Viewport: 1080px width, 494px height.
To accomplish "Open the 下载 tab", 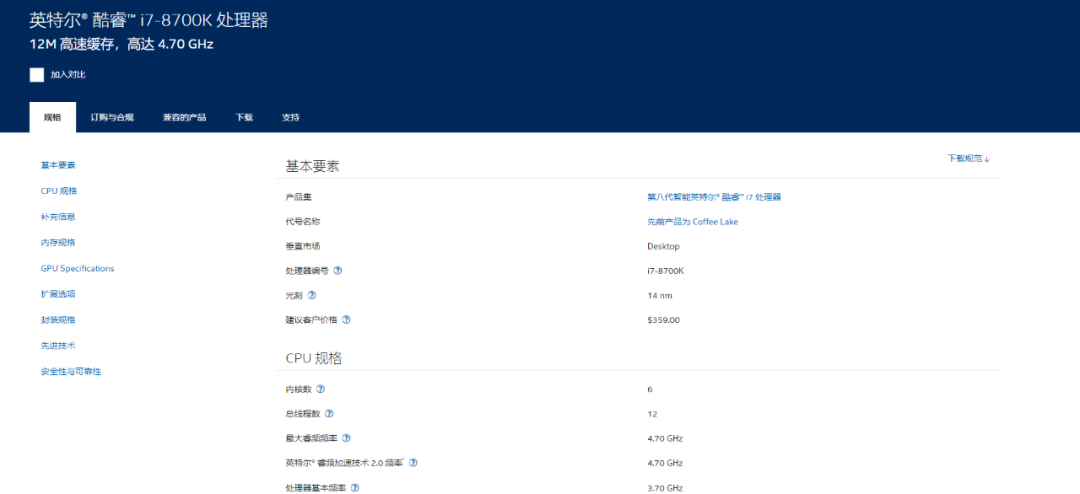I will click(x=244, y=117).
